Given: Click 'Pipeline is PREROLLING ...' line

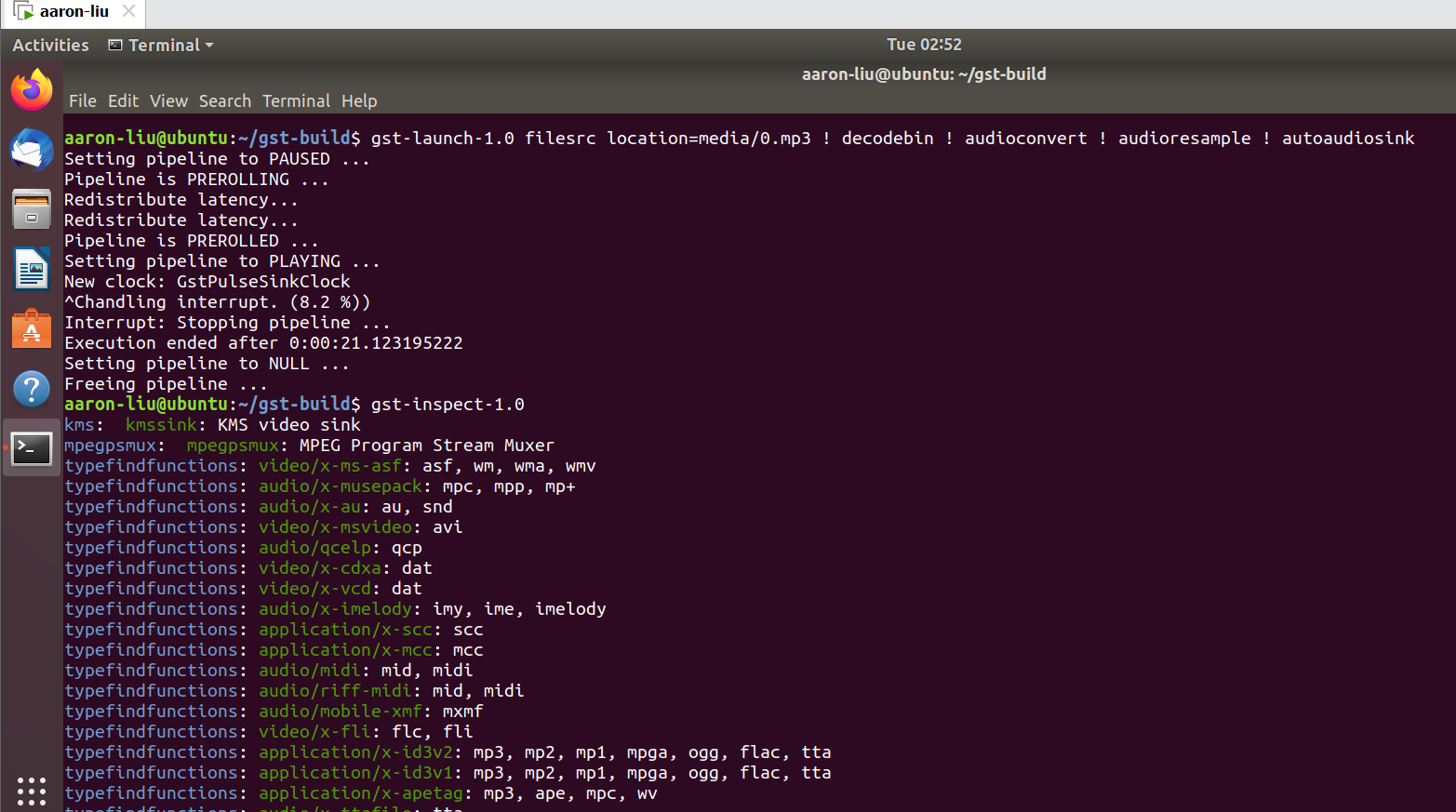Looking at the screenshot, I should coord(196,180).
